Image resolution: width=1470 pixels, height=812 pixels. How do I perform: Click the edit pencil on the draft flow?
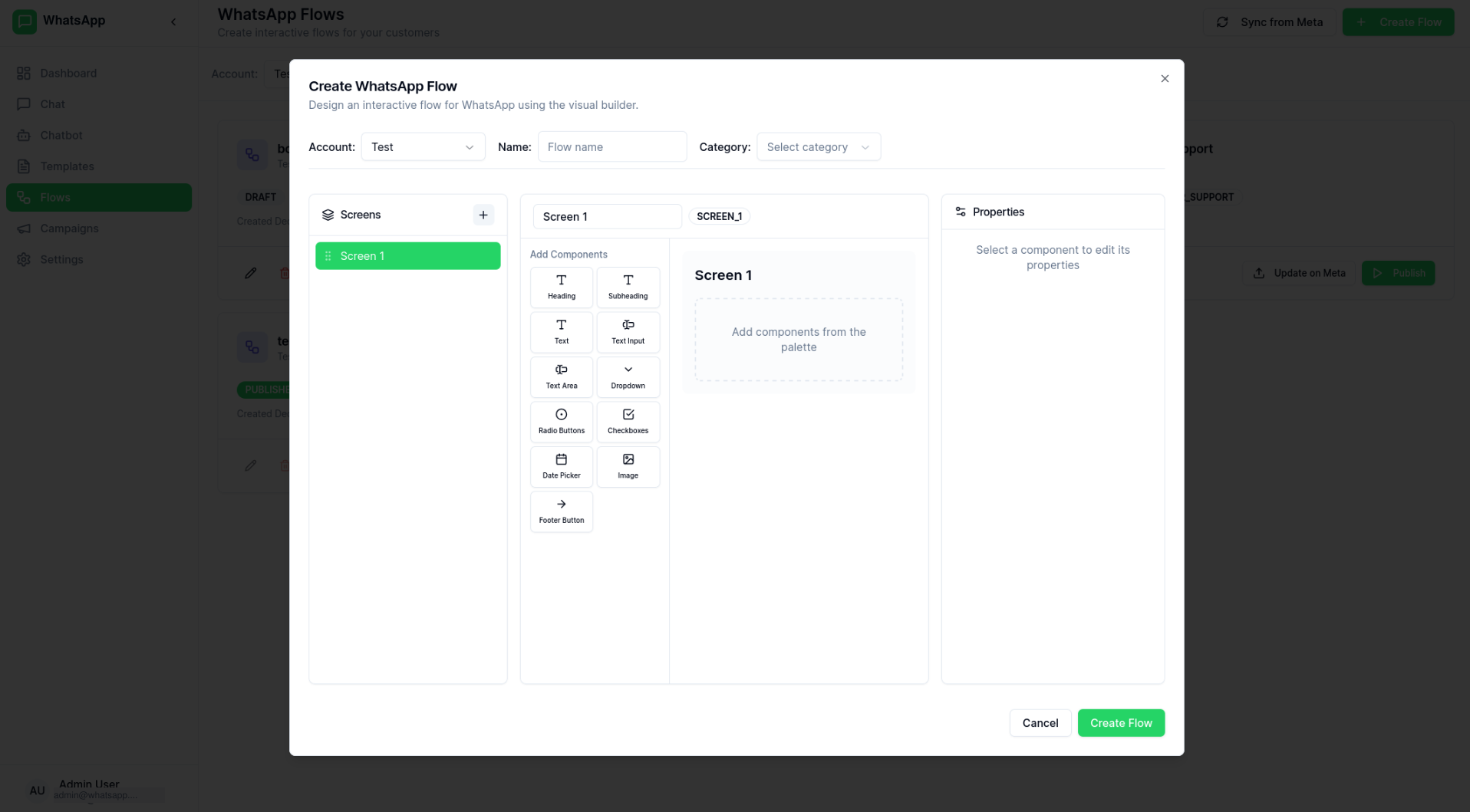(250, 273)
